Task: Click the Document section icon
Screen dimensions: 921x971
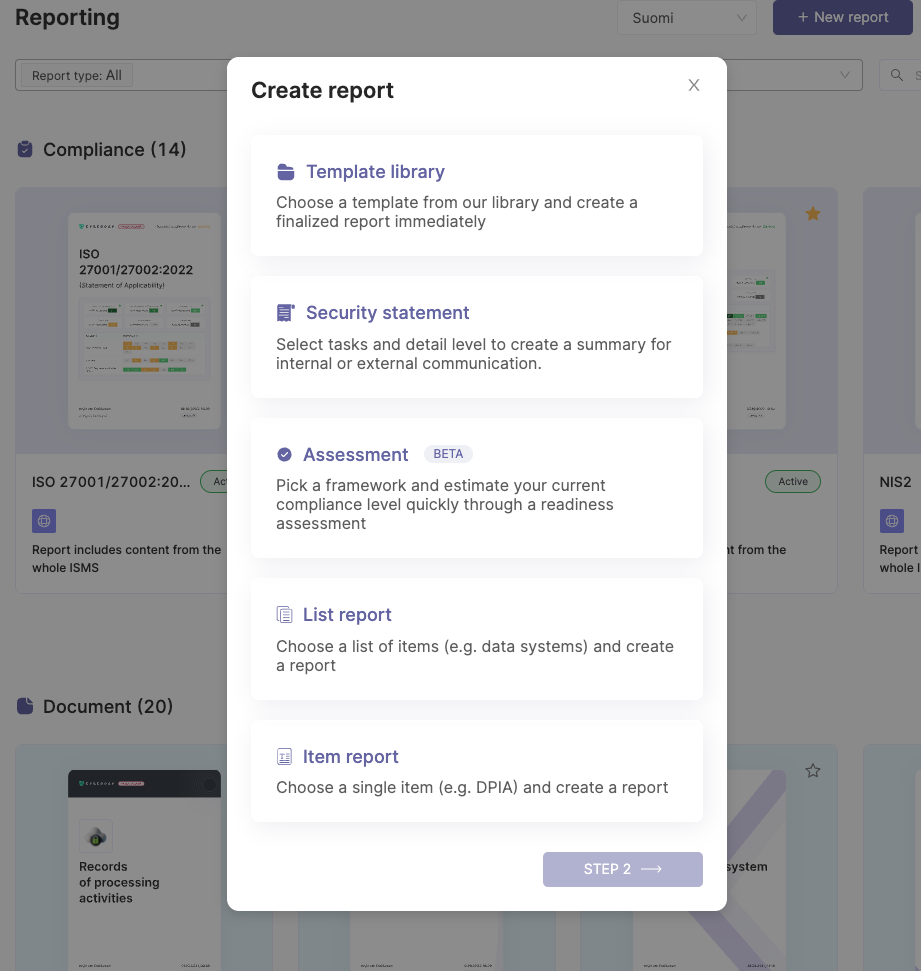Action: pyautogui.click(x=25, y=706)
